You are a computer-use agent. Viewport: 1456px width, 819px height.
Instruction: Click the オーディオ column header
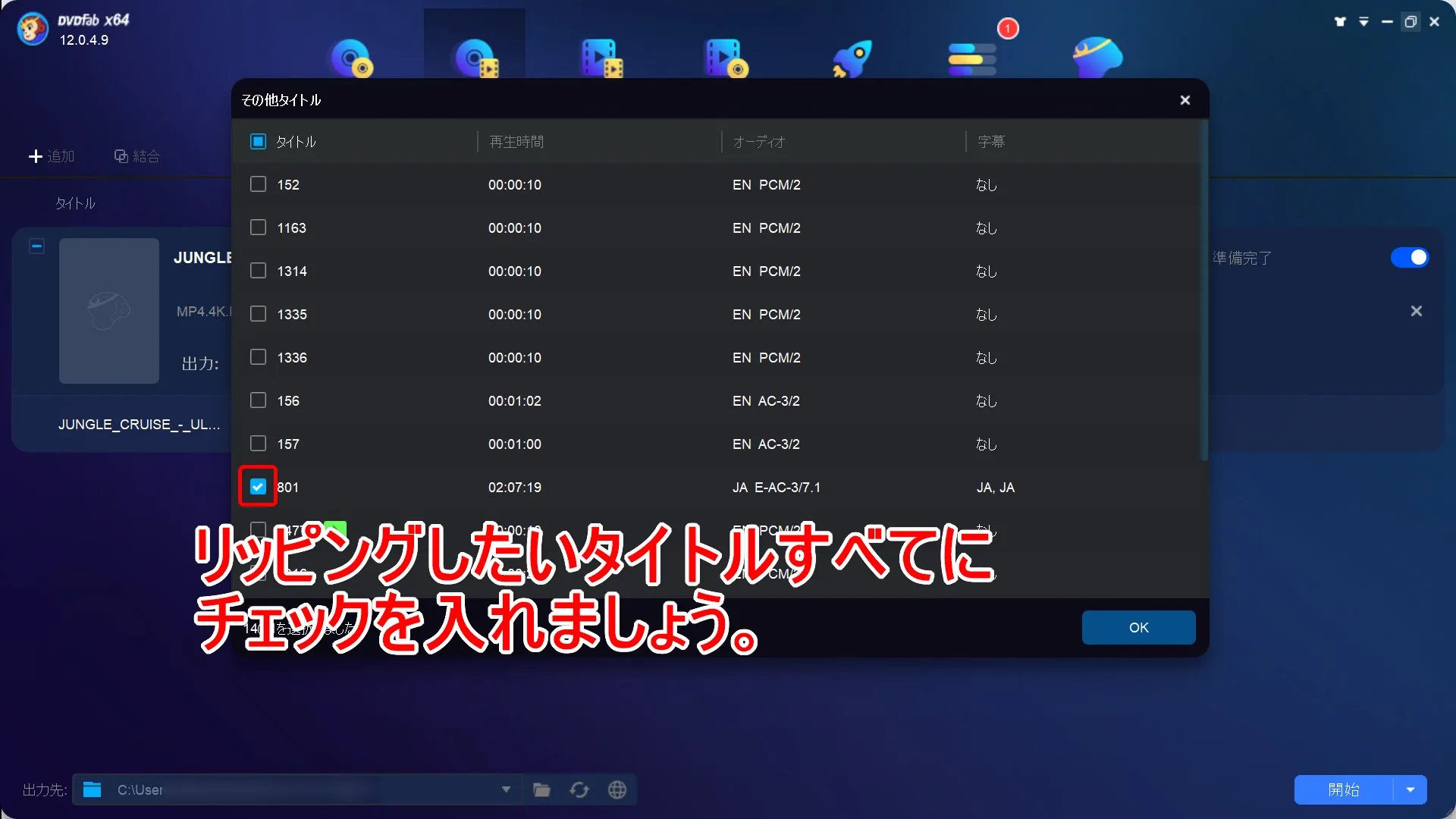pos(759,142)
